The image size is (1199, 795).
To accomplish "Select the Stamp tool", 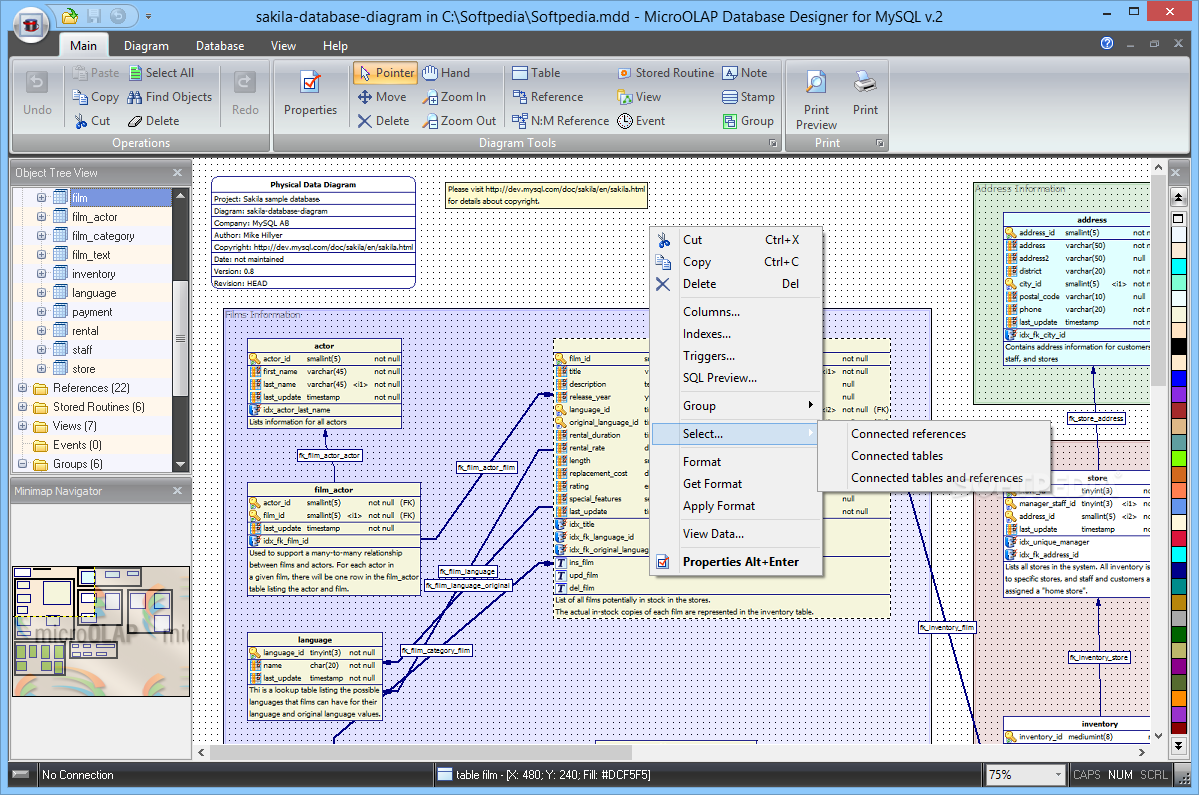I will click(748, 97).
